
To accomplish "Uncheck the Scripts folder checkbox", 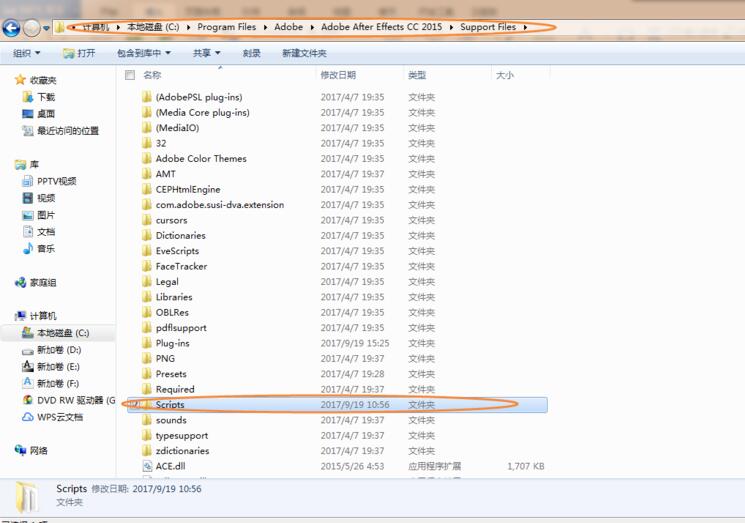I will [x=134, y=405].
